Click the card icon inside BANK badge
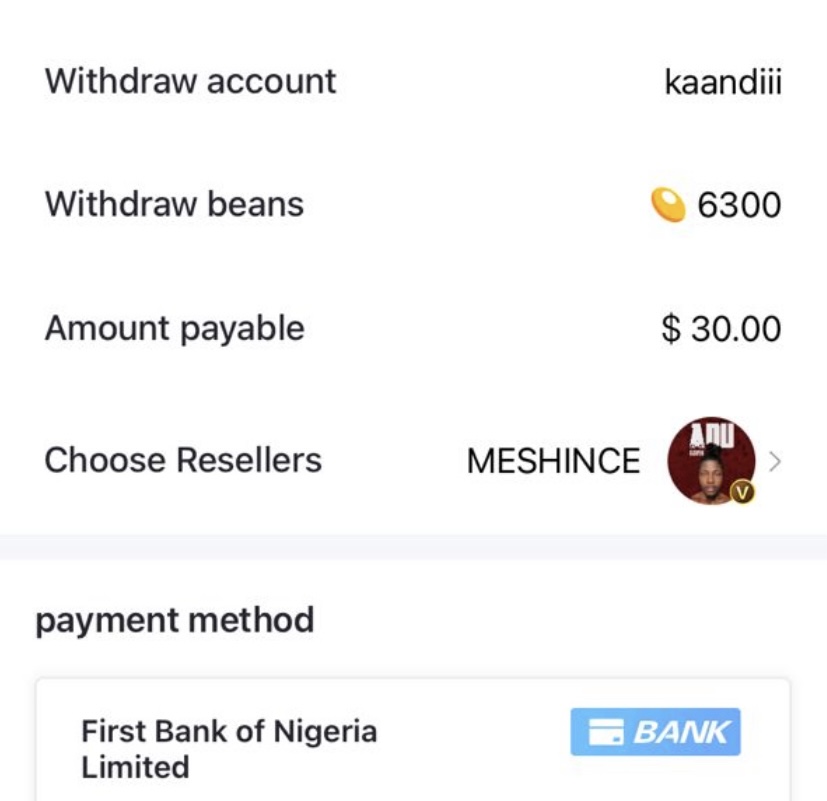827x801 pixels. click(x=605, y=732)
